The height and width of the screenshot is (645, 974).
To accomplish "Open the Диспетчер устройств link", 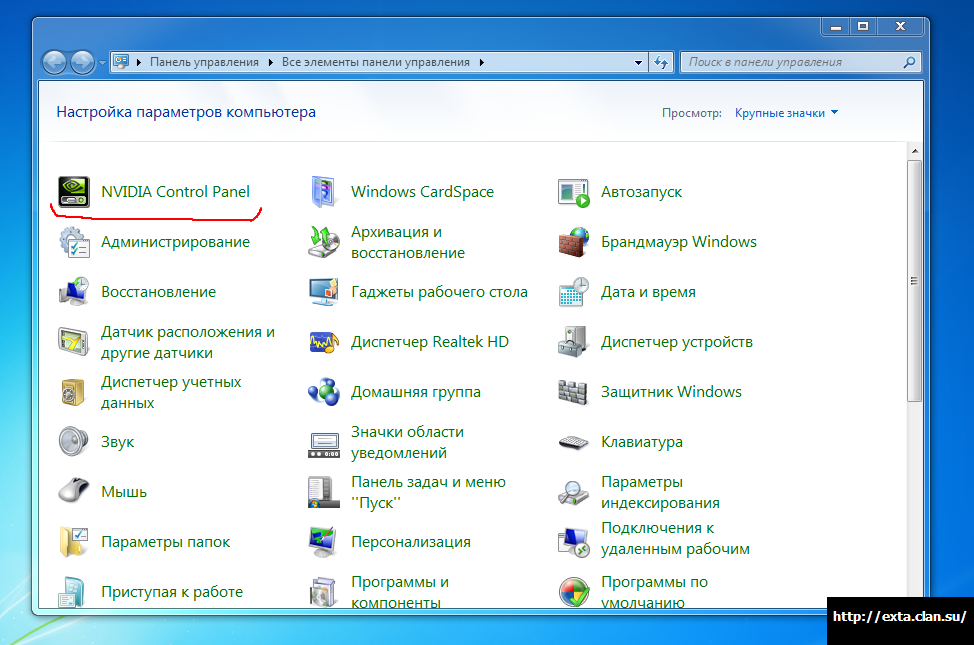I will tap(676, 342).
